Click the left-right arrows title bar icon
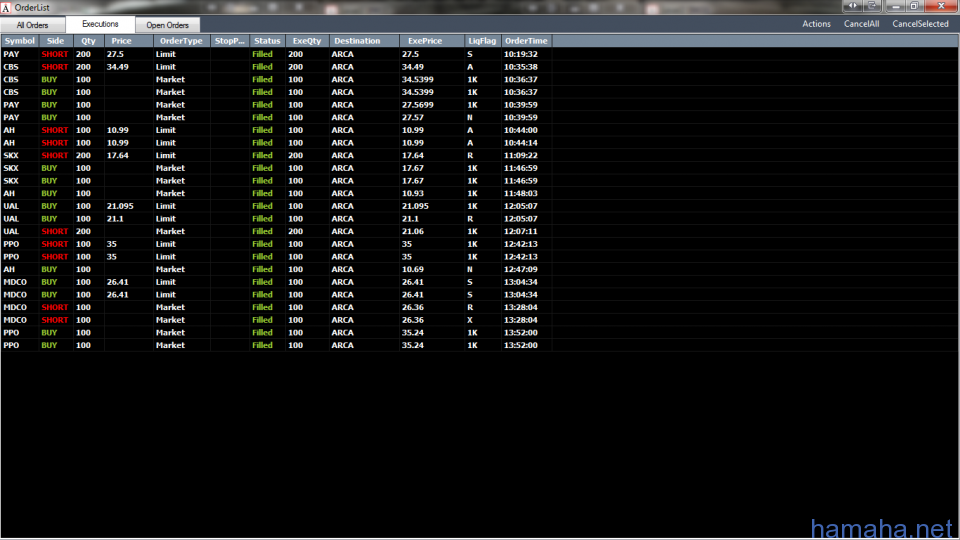The image size is (960, 540). coord(852,6)
